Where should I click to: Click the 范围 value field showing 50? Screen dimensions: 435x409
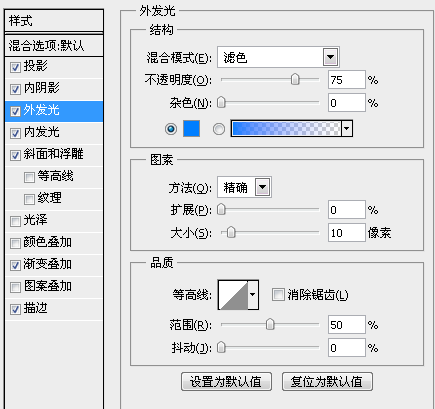point(347,324)
